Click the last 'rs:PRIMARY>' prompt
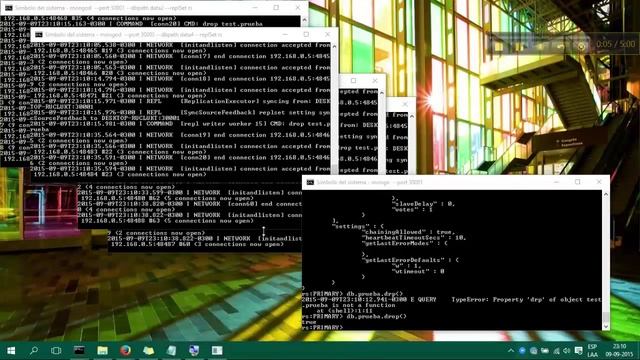This screenshot has height=360, width=640. [x=322, y=327]
